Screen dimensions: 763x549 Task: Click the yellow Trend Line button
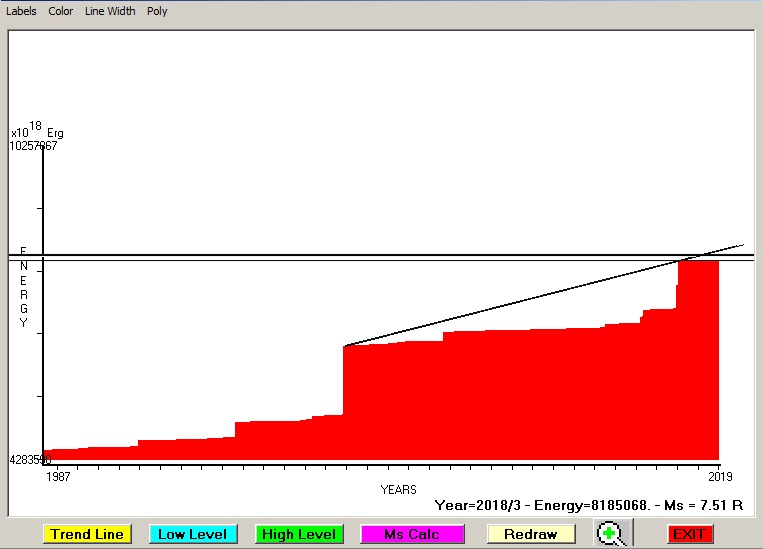88,534
